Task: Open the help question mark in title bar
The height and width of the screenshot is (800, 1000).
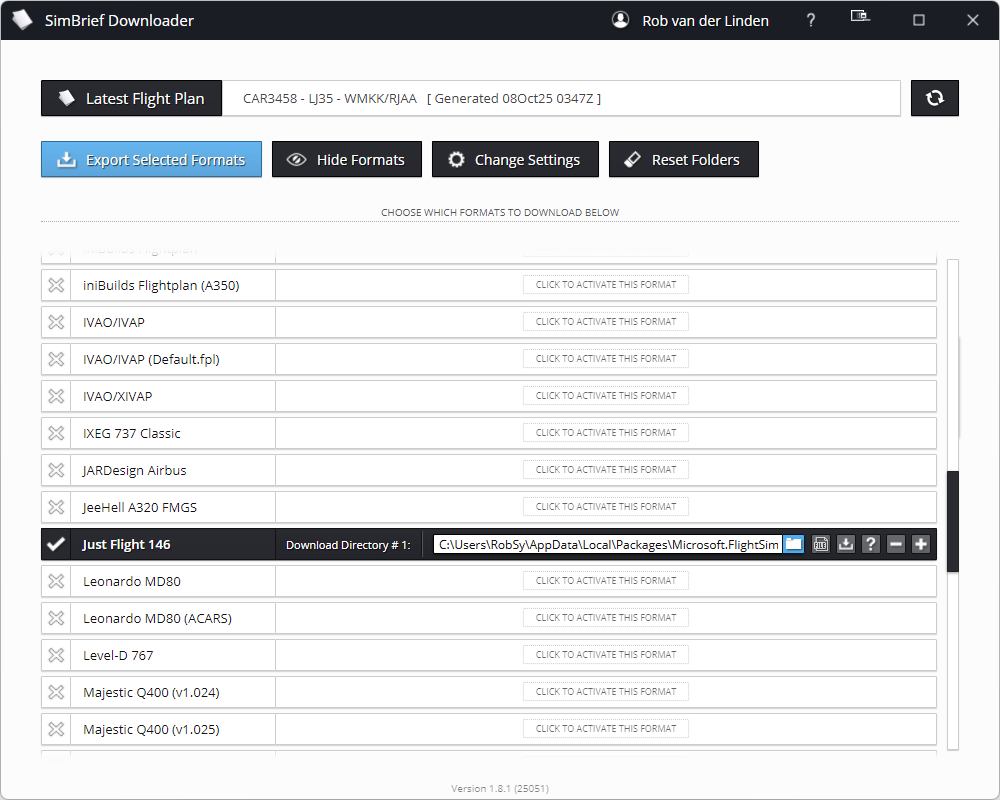Action: coord(811,20)
